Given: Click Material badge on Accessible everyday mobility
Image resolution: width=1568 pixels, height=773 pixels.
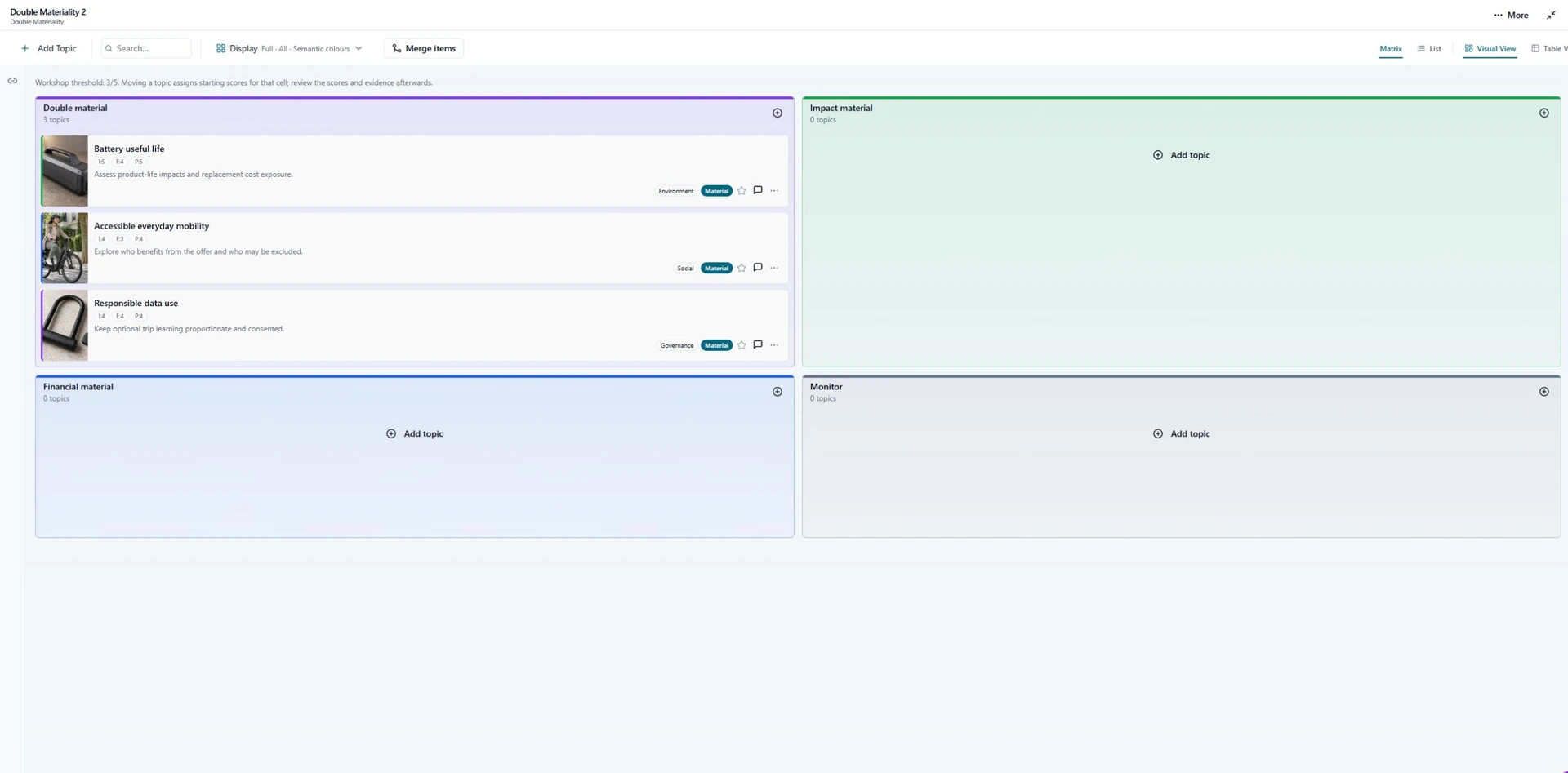Looking at the screenshot, I should [716, 268].
